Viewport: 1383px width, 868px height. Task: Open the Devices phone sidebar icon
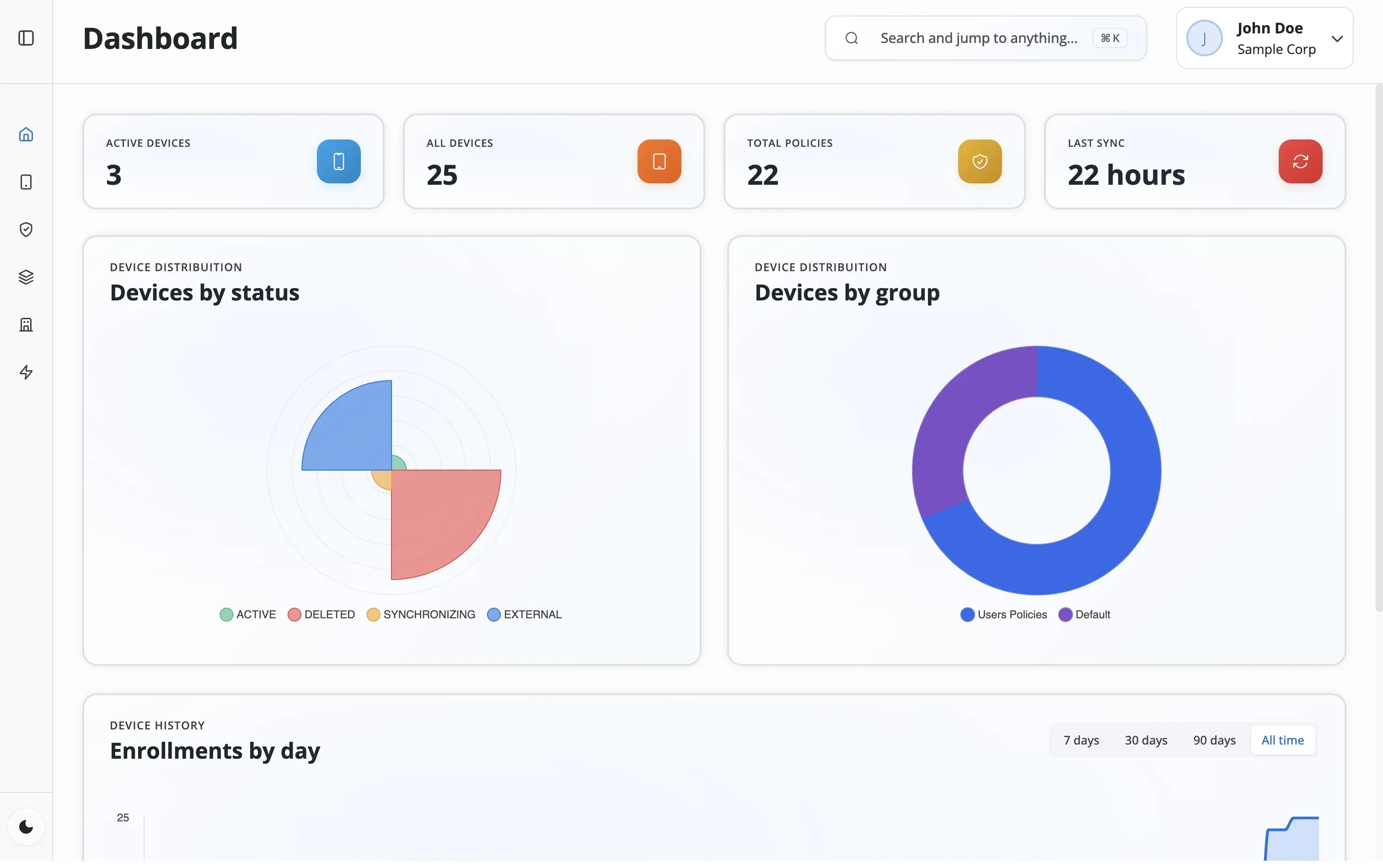[x=26, y=182]
